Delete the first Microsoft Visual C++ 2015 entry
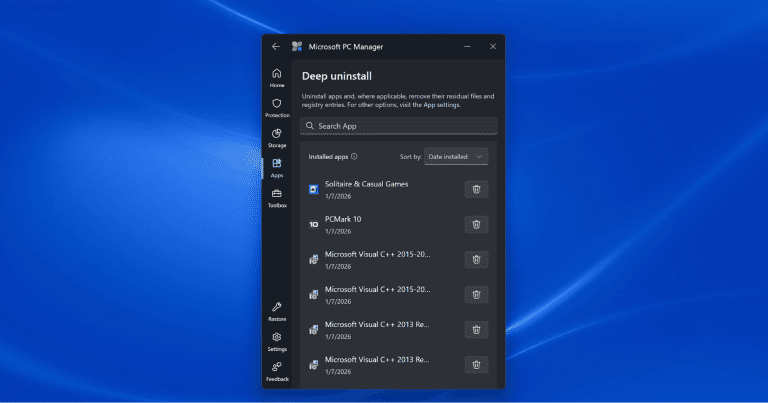The width and height of the screenshot is (768, 403). coord(476,259)
